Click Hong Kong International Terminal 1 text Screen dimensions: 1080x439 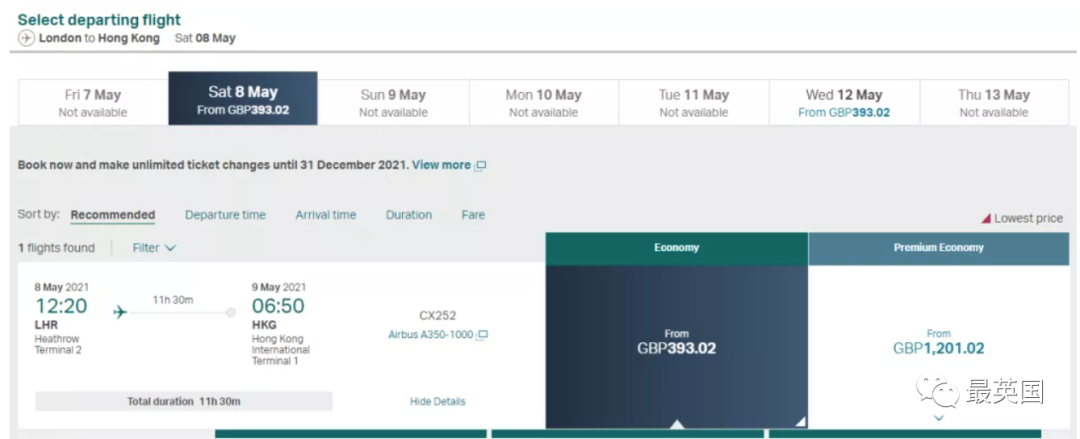tap(281, 350)
